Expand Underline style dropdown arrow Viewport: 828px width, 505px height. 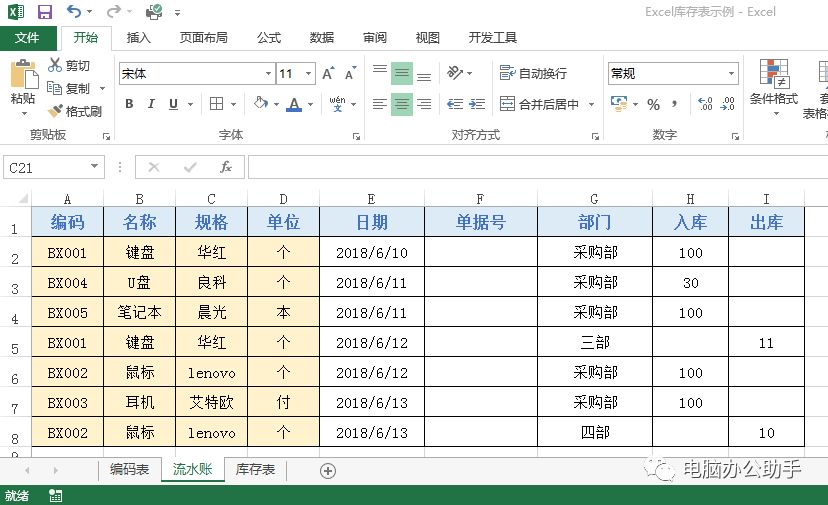click(191, 104)
